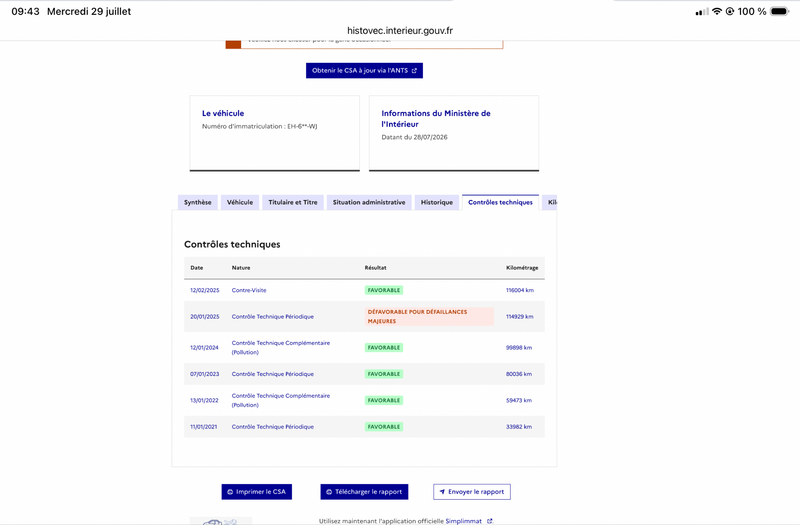Click the Contrôles techniques section heading
This screenshot has width=800, height=525.
232,244
